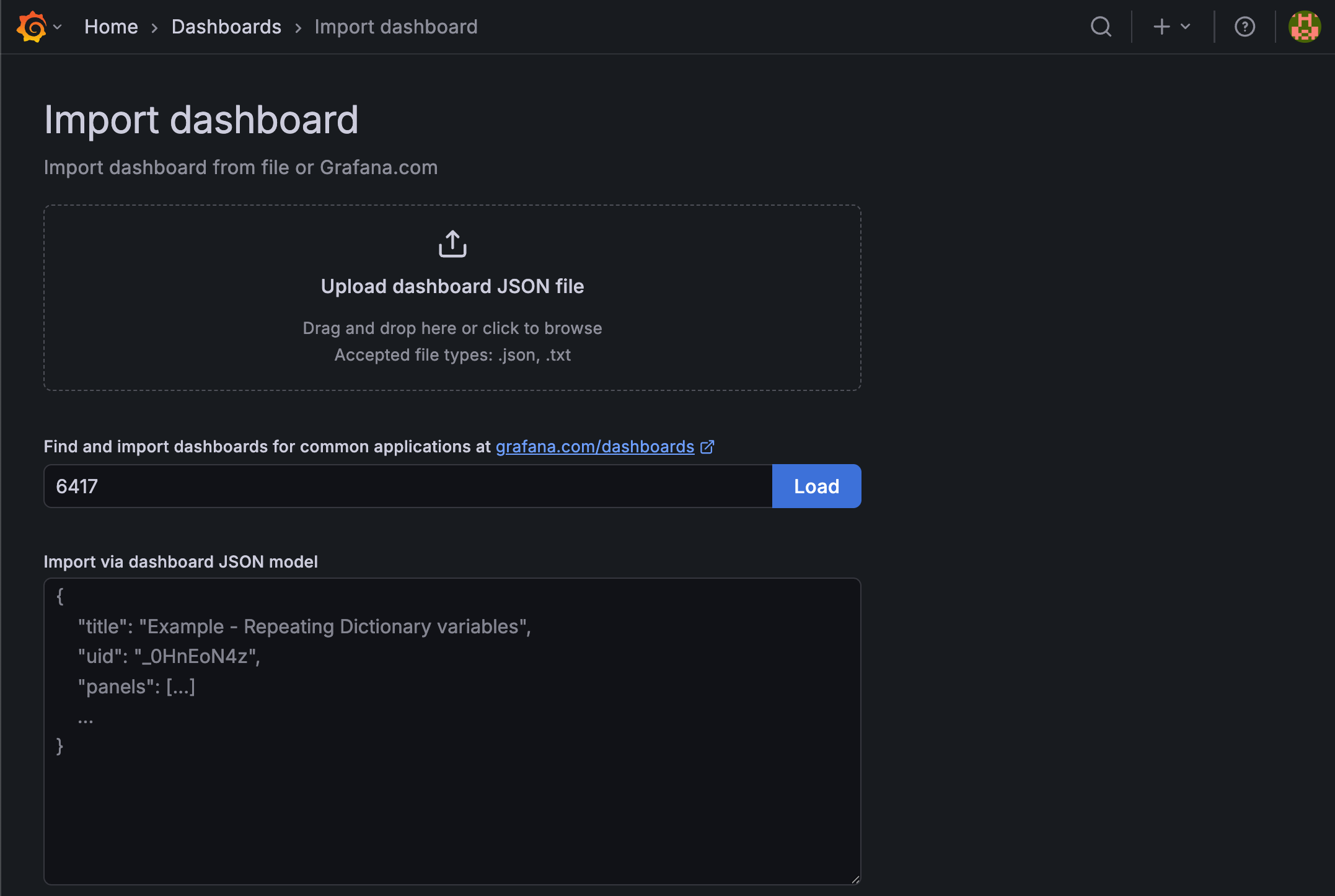Follow the grafana.com/dashboards link
Image resolution: width=1335 pixels, height=896 pixels.
tap(594, 446)
